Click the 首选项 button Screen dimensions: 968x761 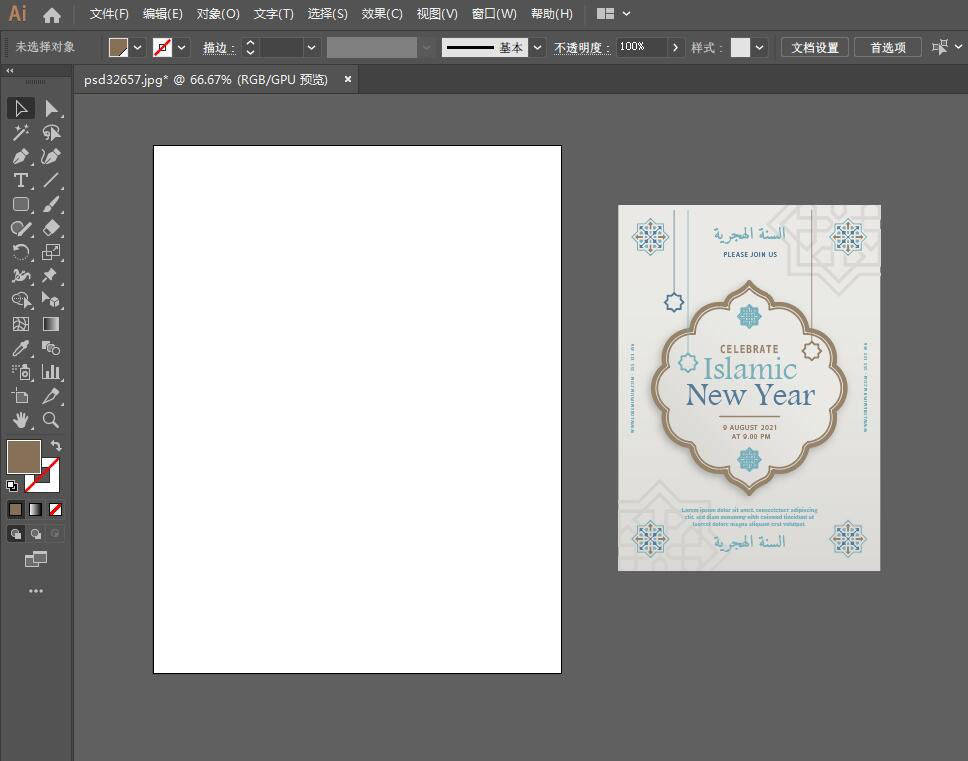pos(887,47)
